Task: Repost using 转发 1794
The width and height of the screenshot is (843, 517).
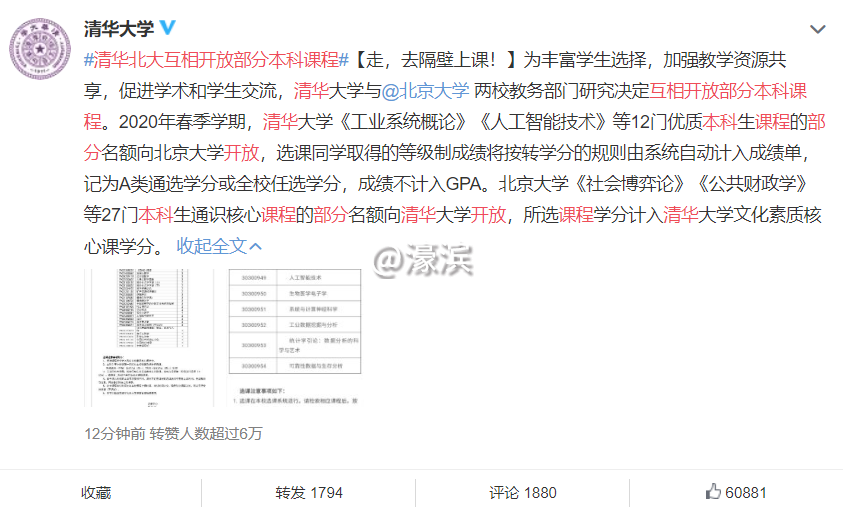Action: click(x=309, y=493)
